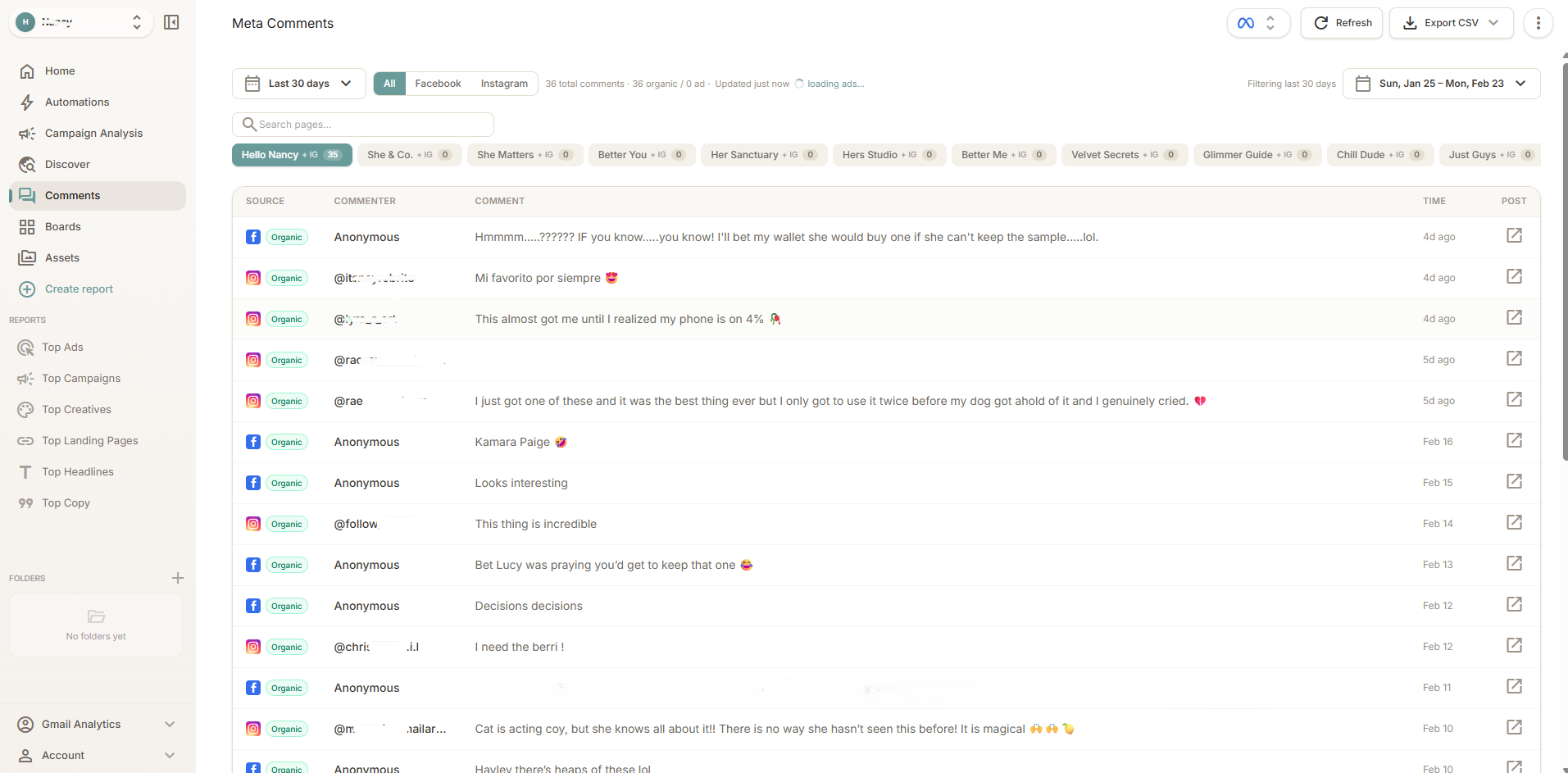1568x773 pixels.
Task: Open Assets via the image icon
Action: point(27,257)
